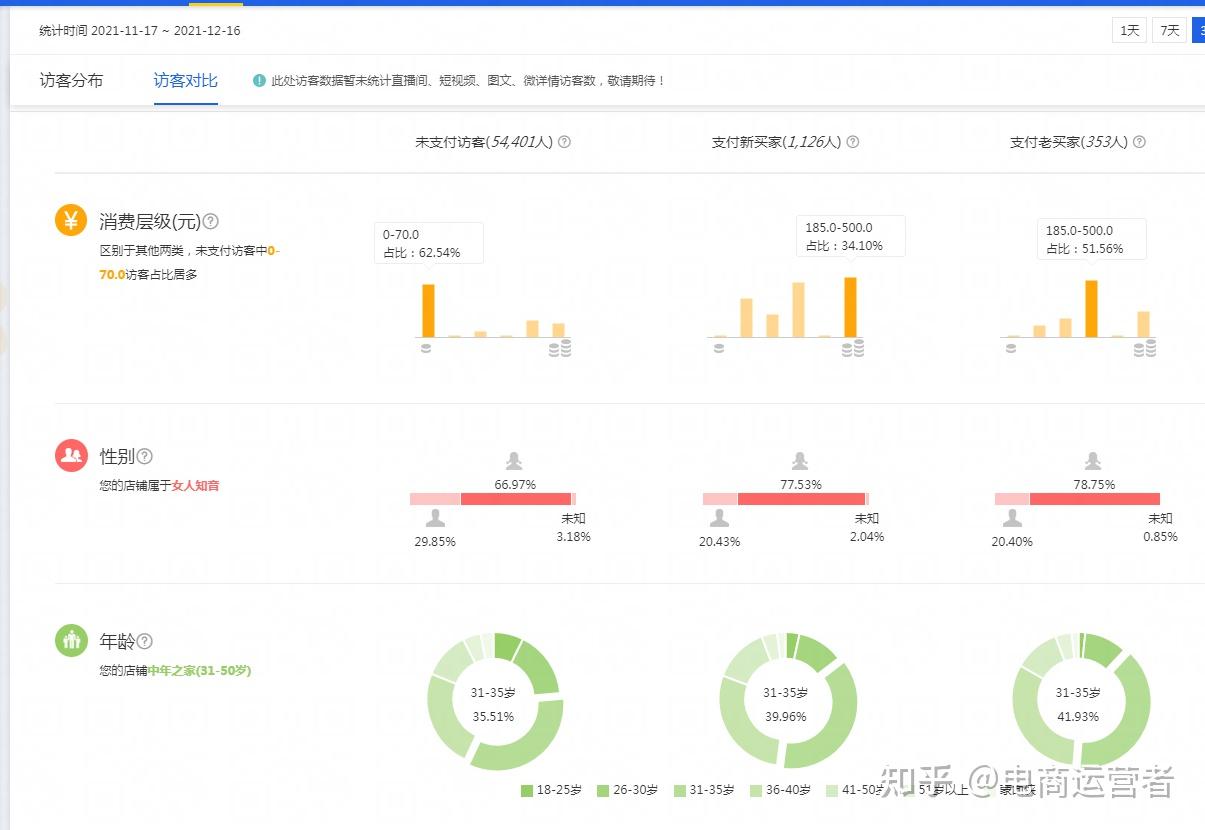Select the 访客对比 tab

185,81
